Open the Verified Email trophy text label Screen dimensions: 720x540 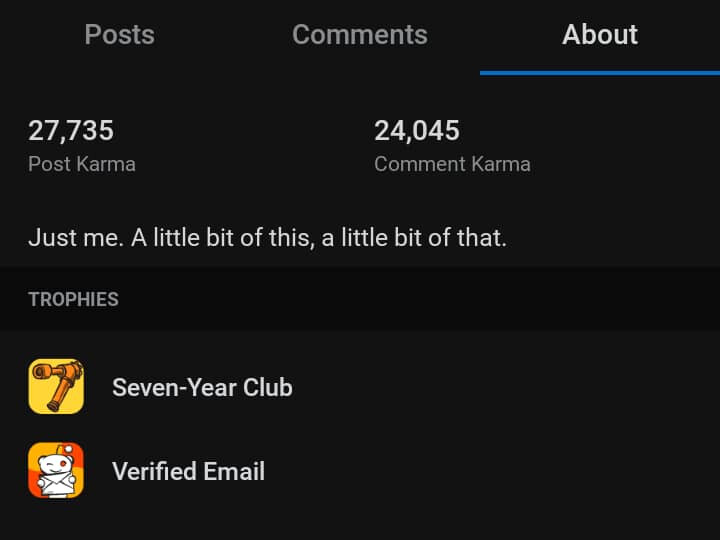[188, 471]
